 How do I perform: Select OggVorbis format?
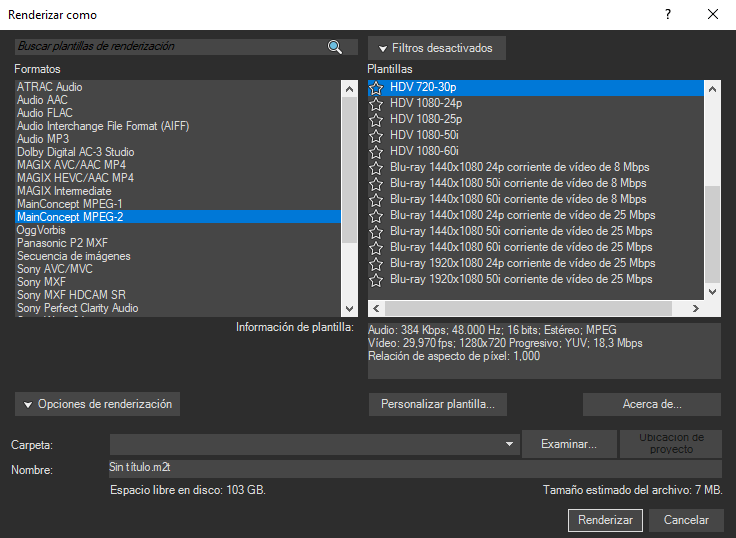[178, 230]
